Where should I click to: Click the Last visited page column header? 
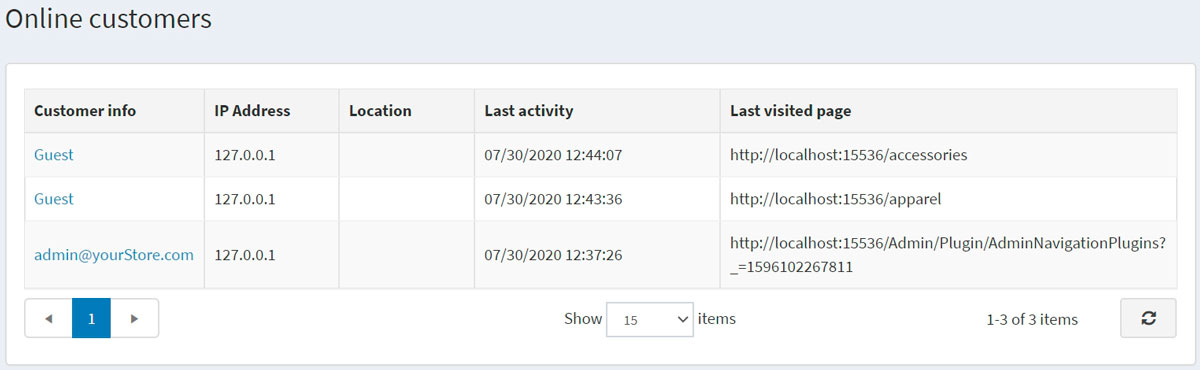(x=948, y=111)
